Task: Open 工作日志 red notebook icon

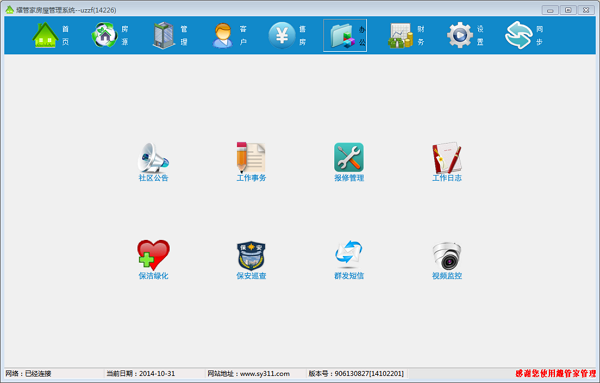Action: pyautogui.click(x=447, y=157)
